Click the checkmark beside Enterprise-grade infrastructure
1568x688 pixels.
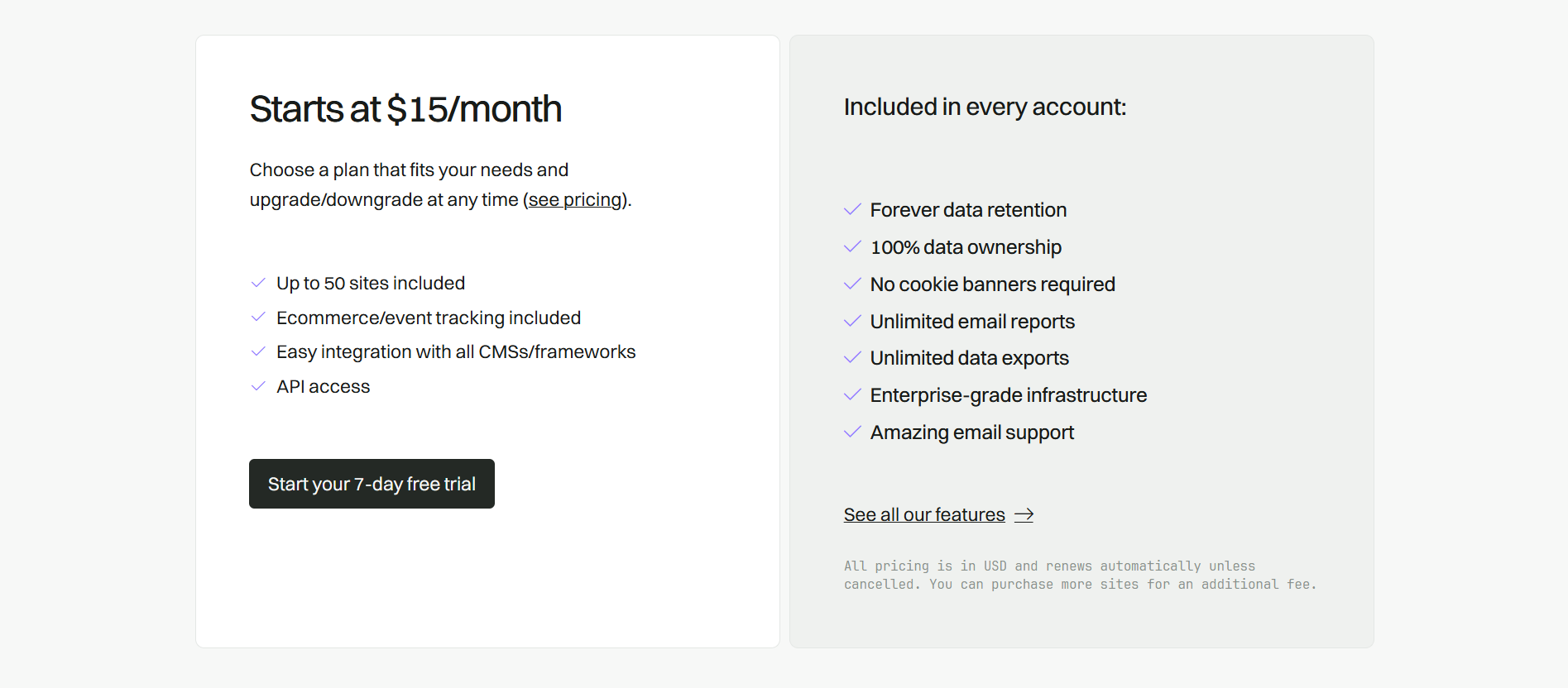pos(852,395)
